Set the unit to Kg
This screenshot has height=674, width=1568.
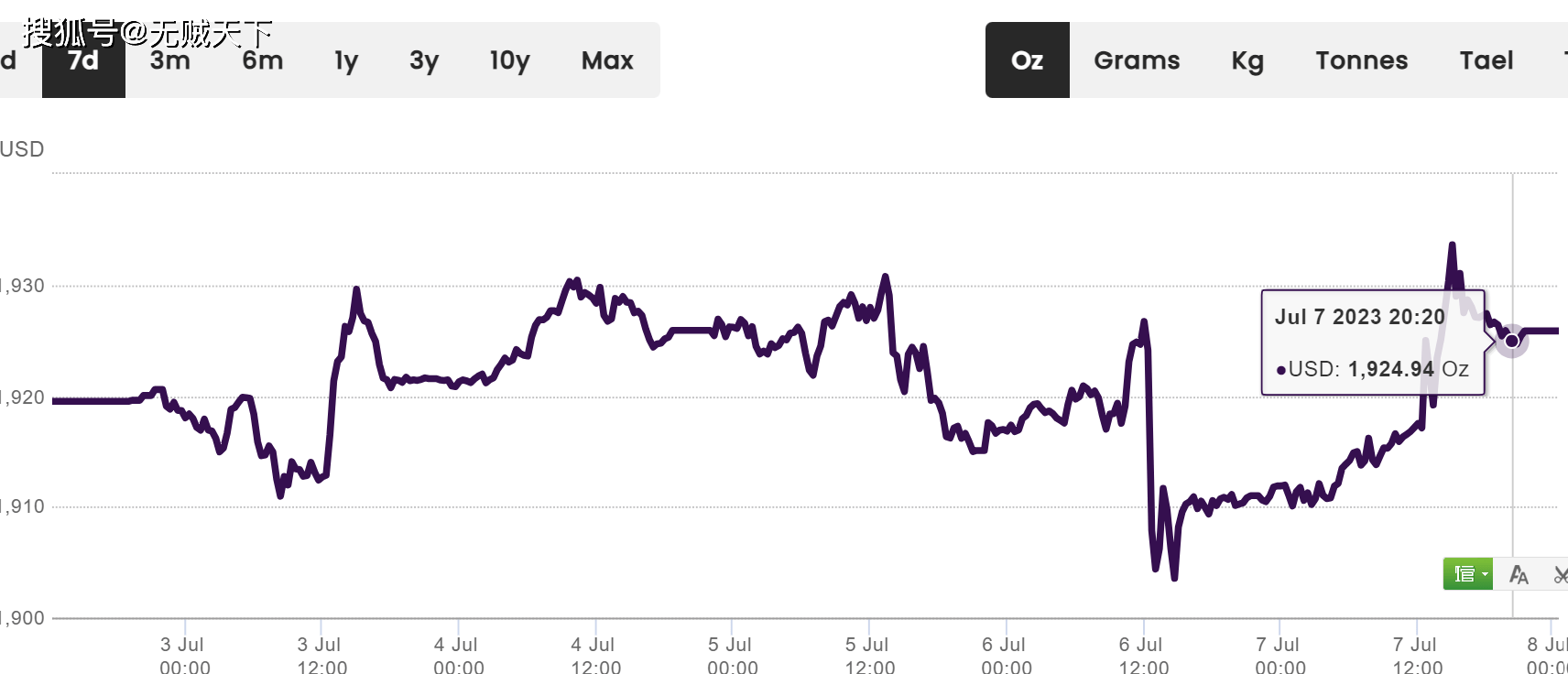coord(1247,60)
